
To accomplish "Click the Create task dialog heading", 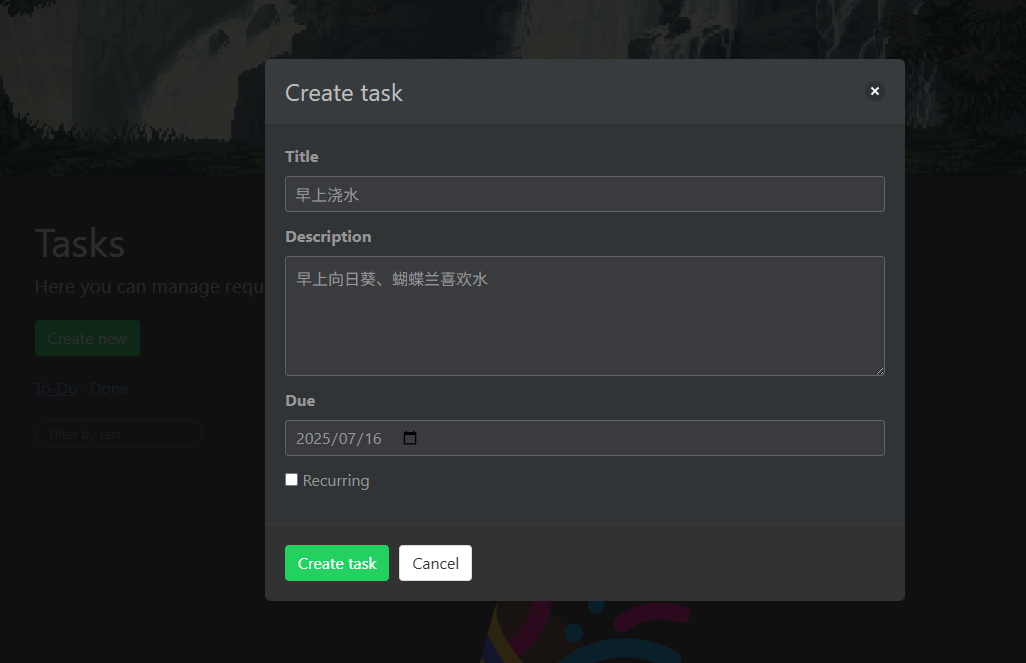I will tap(344, 93).
